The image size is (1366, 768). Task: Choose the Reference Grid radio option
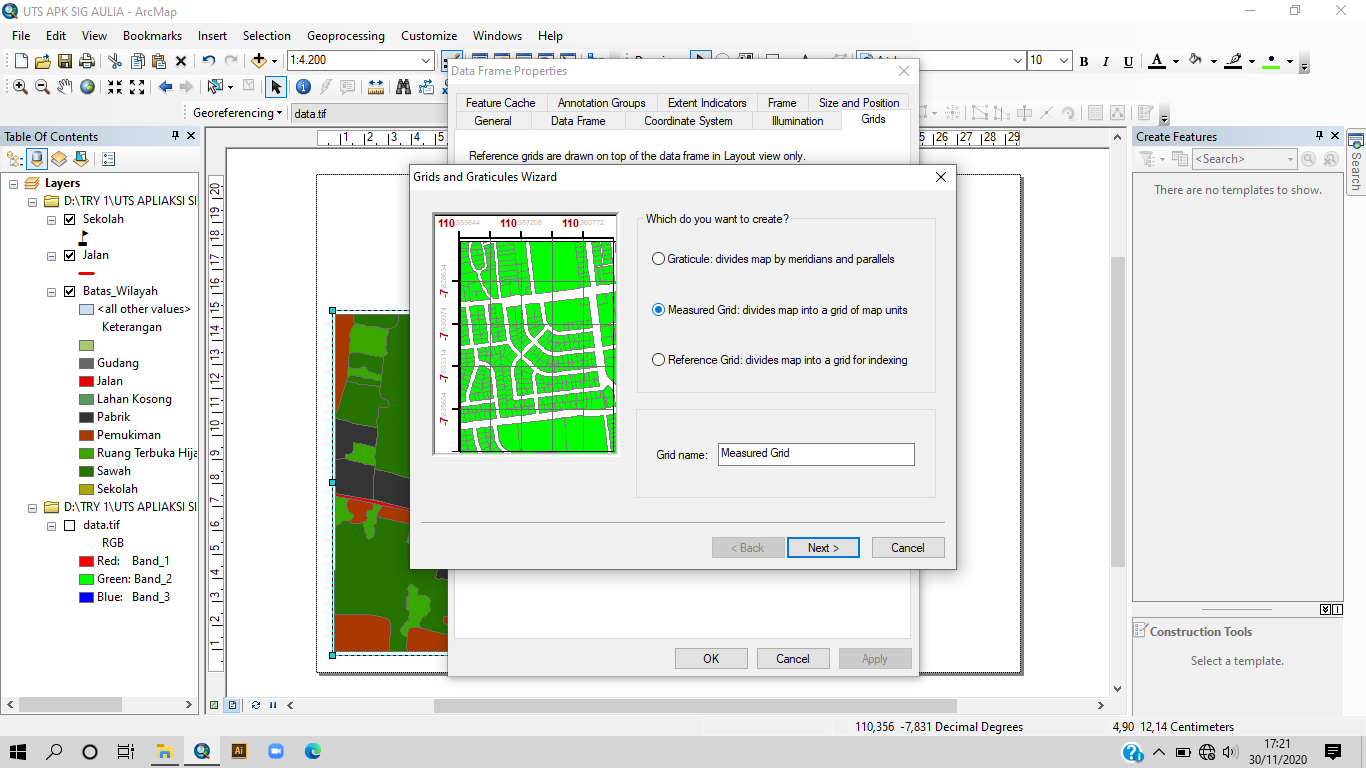(x=658, y=360)
